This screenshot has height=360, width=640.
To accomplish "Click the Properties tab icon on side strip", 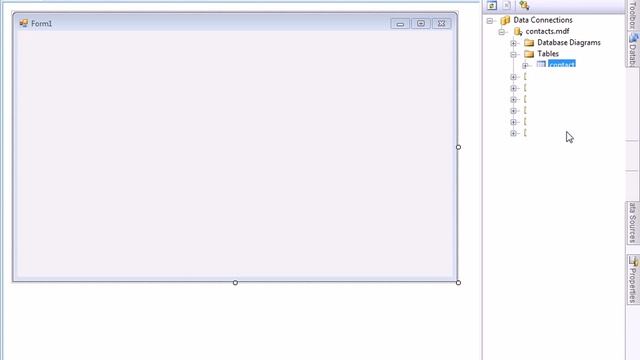I will coord(633,260).
